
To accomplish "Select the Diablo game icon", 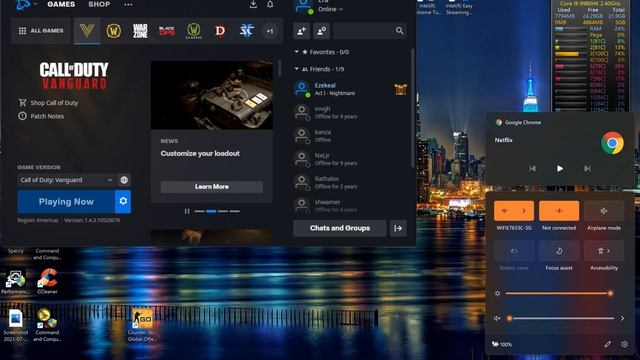I will 220,31.
